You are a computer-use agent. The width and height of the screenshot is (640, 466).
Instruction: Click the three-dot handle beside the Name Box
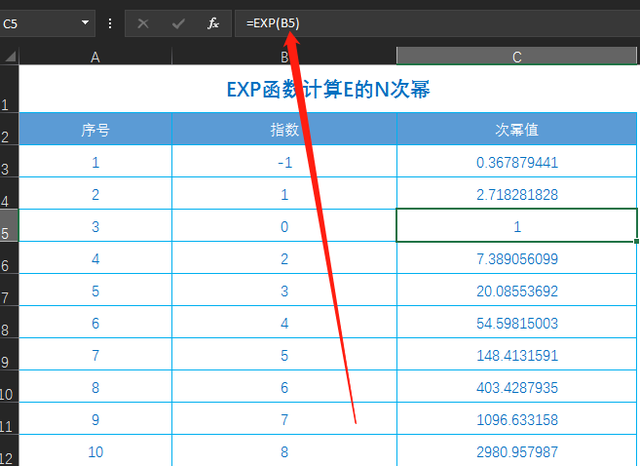[x=110, y=23]
